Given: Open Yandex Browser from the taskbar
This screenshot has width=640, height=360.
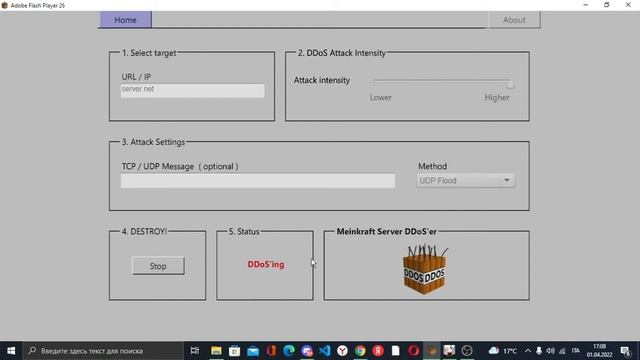Looking at the screenshot, I should click(x=342, y=351).
